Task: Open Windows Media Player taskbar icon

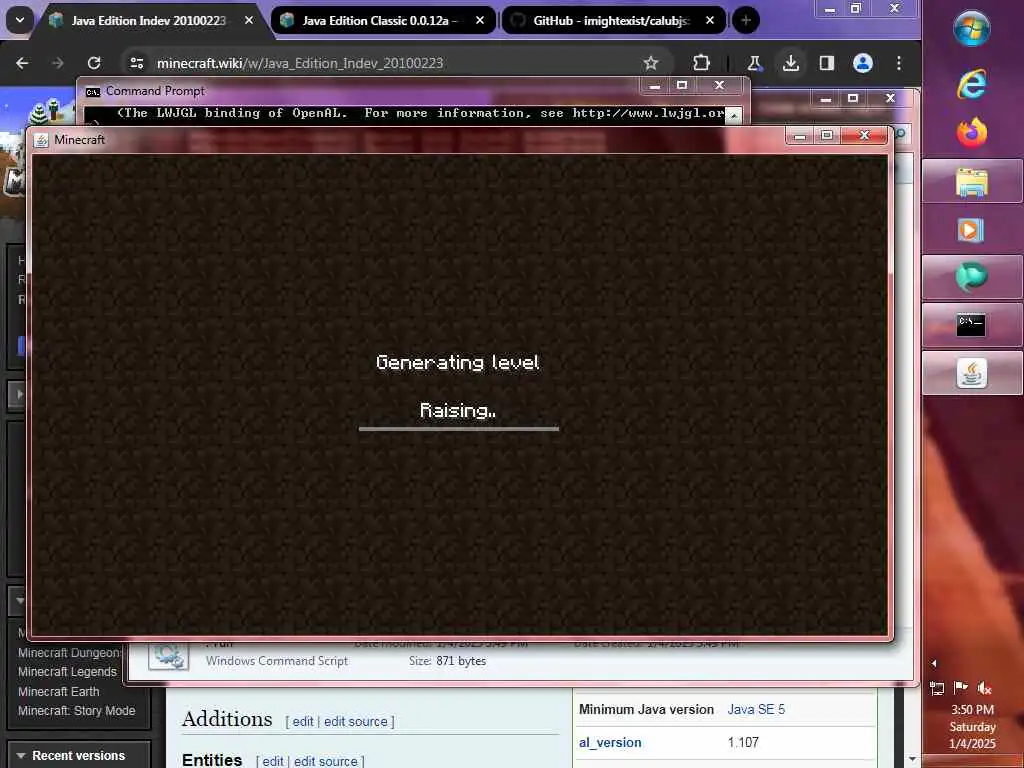Action: (972, 230)
